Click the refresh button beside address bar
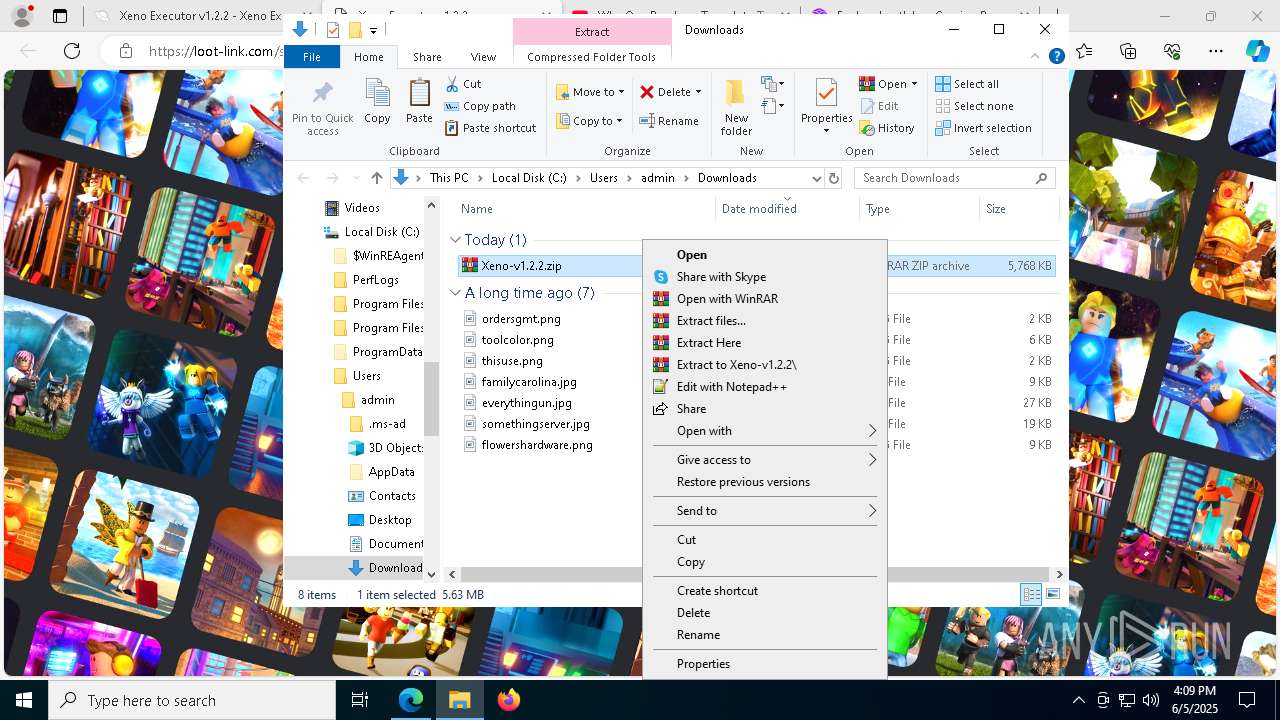Screen dimensions: 1280x720 pyautogui.click(x=833, y=178)
